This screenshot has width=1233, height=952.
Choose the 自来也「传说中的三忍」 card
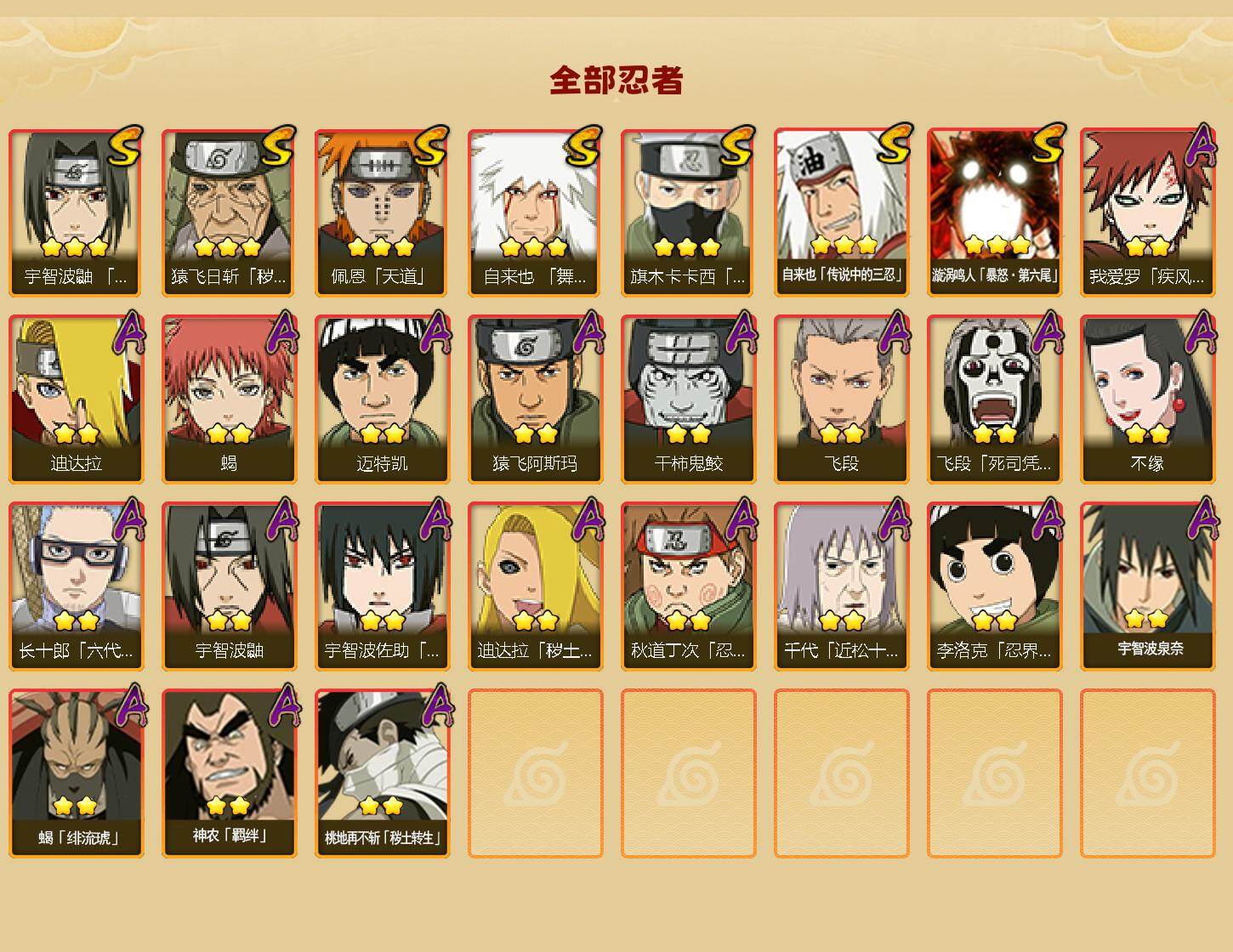(841, 212)
